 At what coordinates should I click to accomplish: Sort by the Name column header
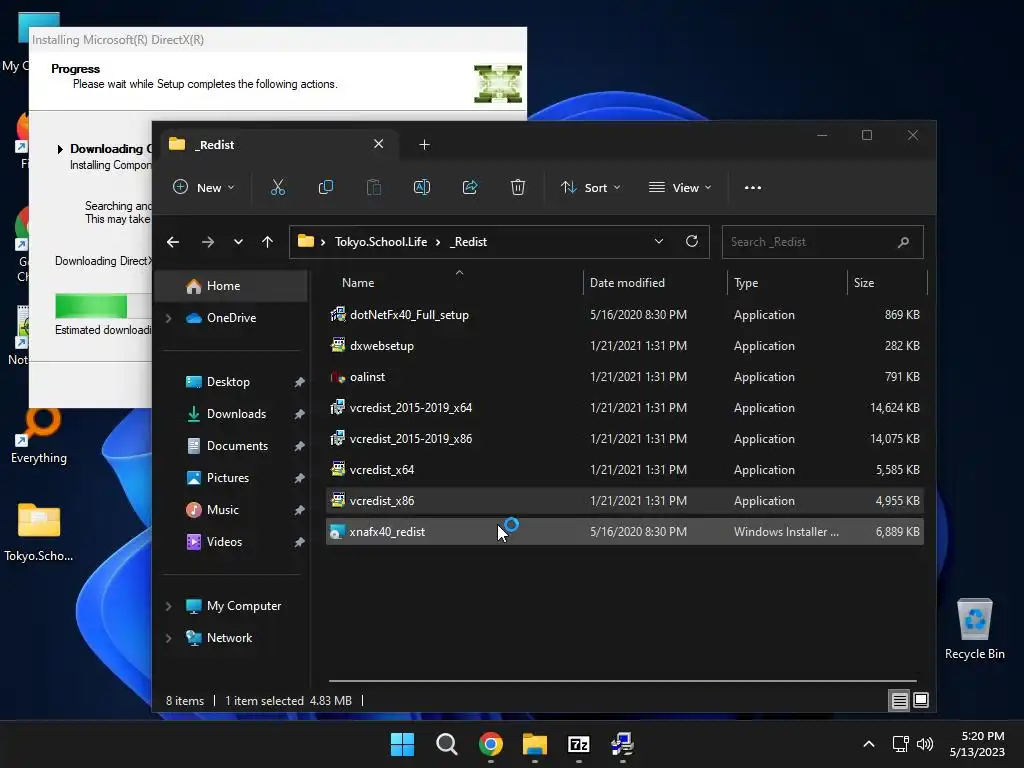(x=358, y=283)
